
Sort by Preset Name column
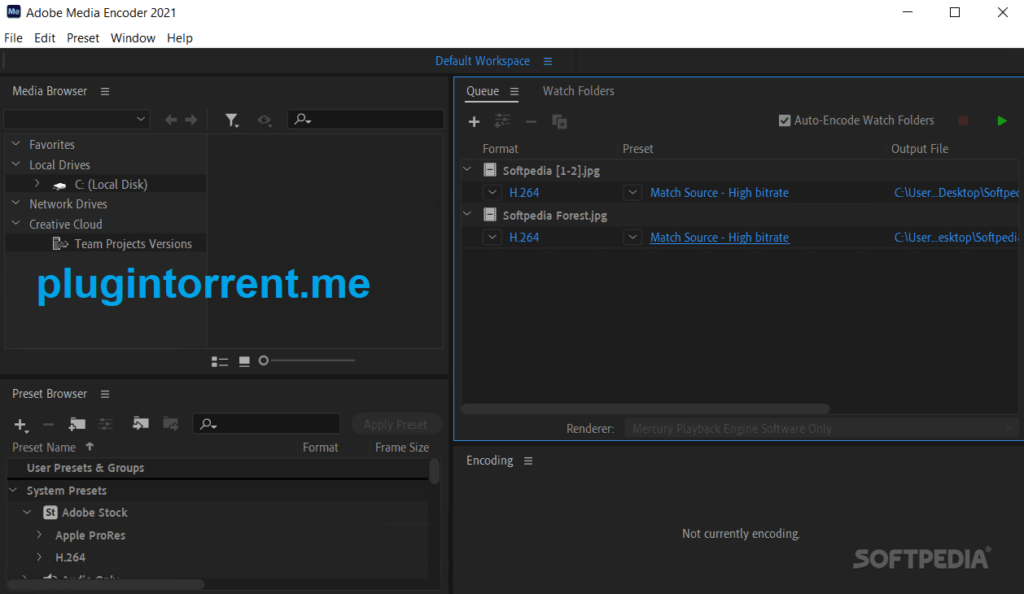[44, 447]
